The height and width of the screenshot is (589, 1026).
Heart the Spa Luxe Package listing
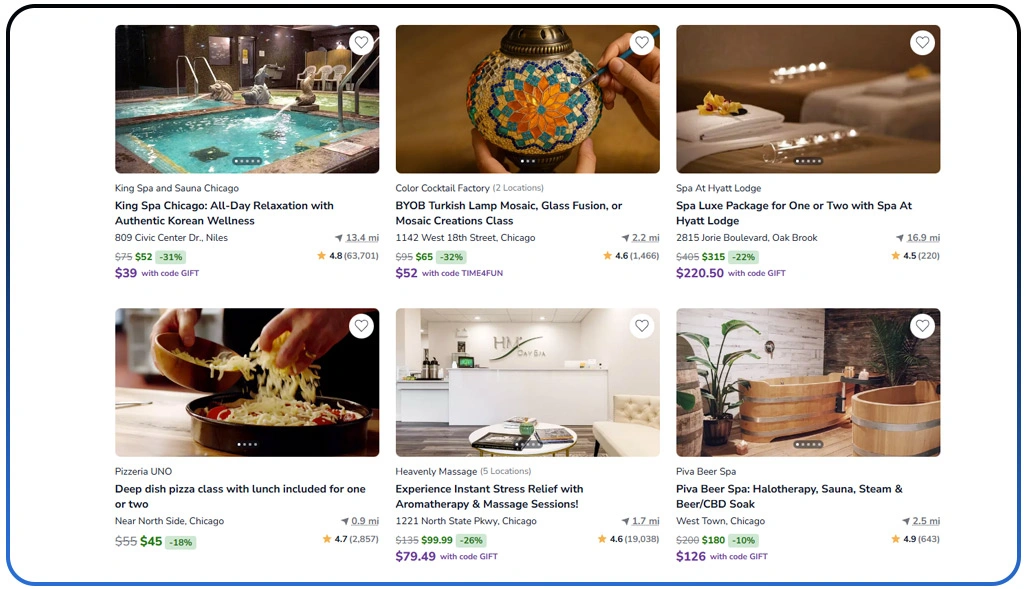(922, 43)
